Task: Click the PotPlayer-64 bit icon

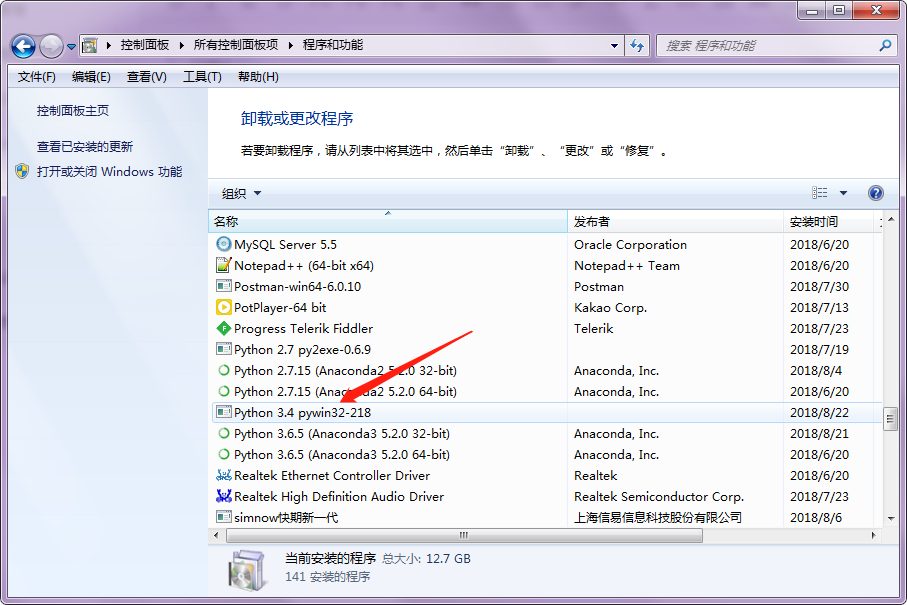Action: click(x=223, y=307)
